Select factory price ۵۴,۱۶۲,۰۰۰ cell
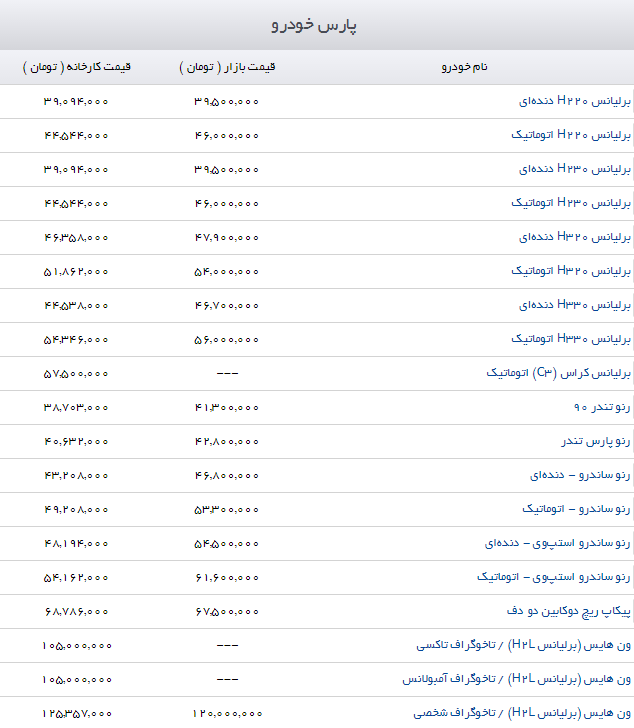 click(76, 578)
